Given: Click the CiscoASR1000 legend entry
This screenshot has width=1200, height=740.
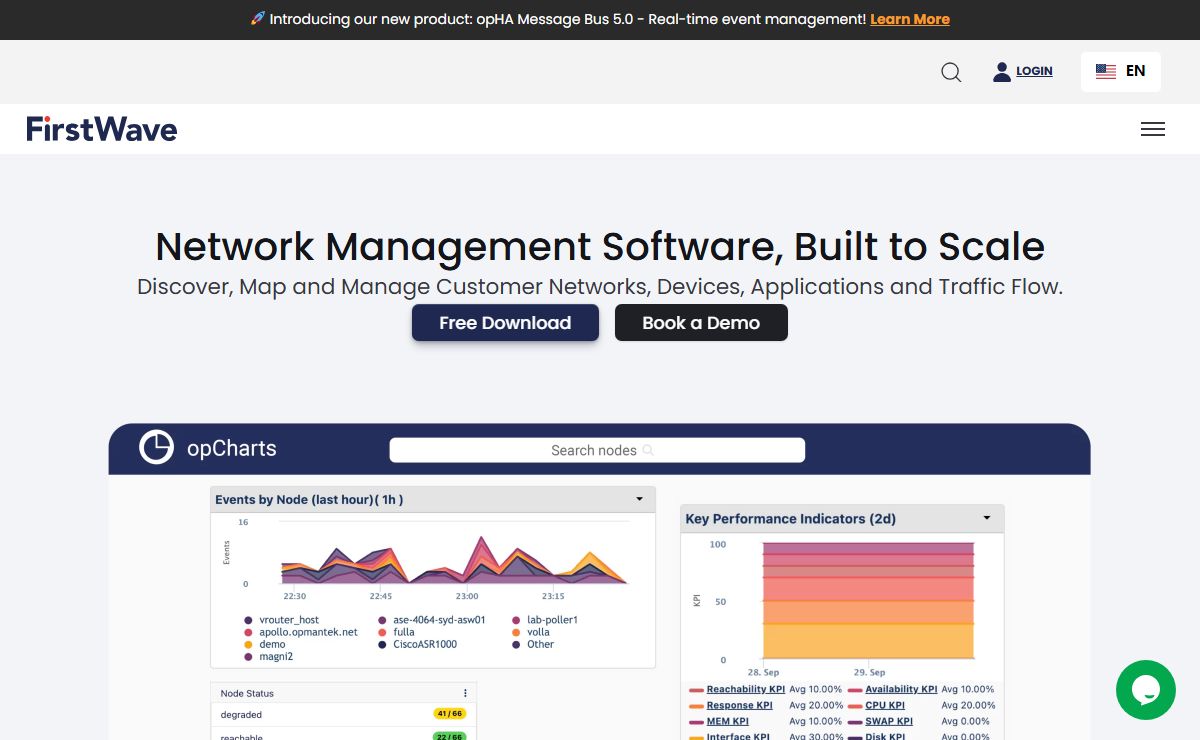Looking at the screenshot, I should point(417,644).
